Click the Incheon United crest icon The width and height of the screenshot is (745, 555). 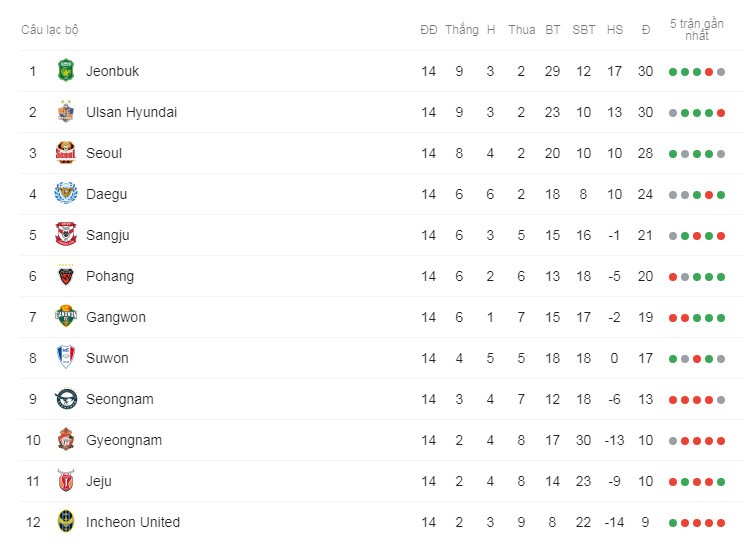click(x=66, y=522)
